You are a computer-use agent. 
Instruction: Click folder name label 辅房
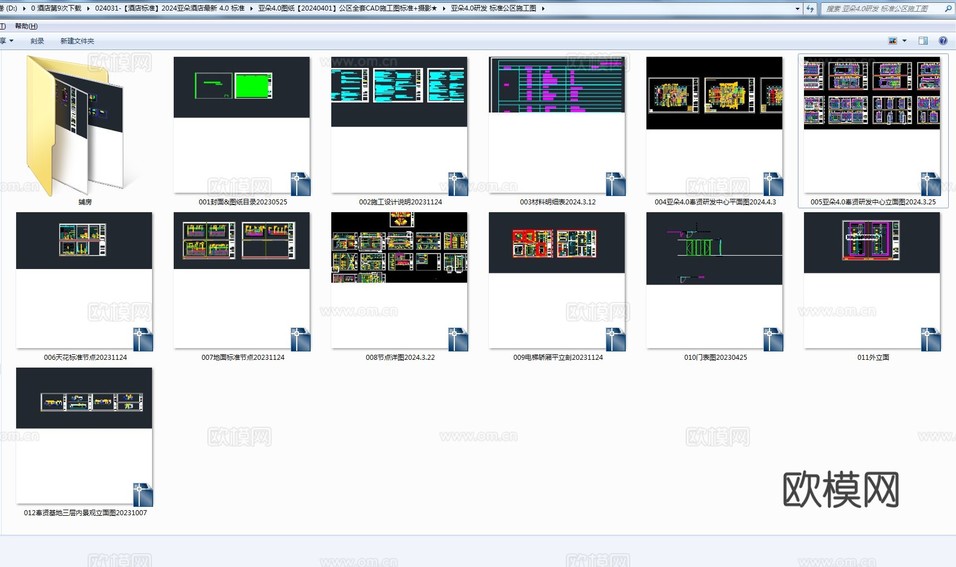[x=85, y=202]
